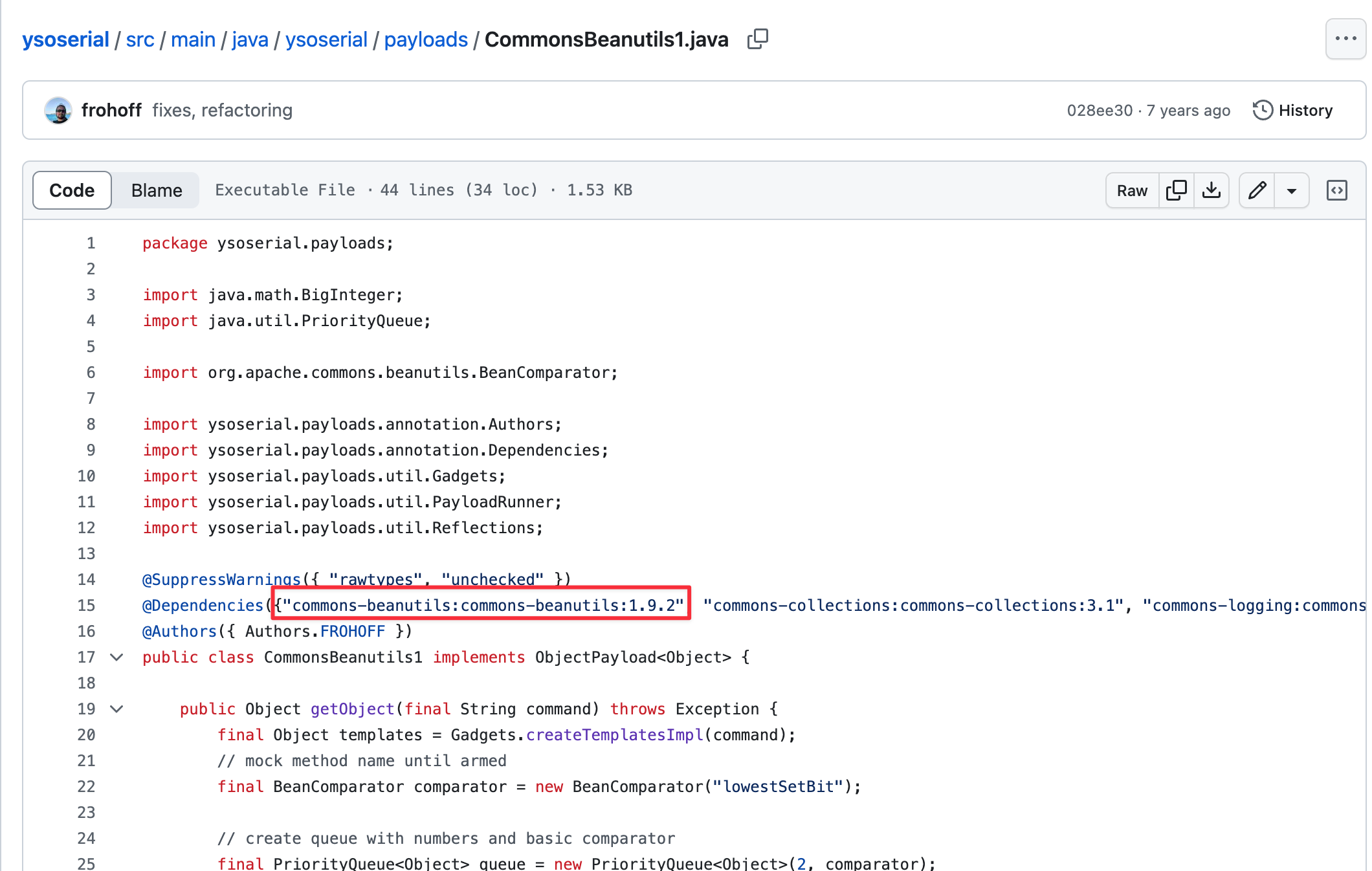This screenshot has width=1372, height=871.
Task: Click the CommonsBeanutils1.java file name
Action: click(606, 39)
